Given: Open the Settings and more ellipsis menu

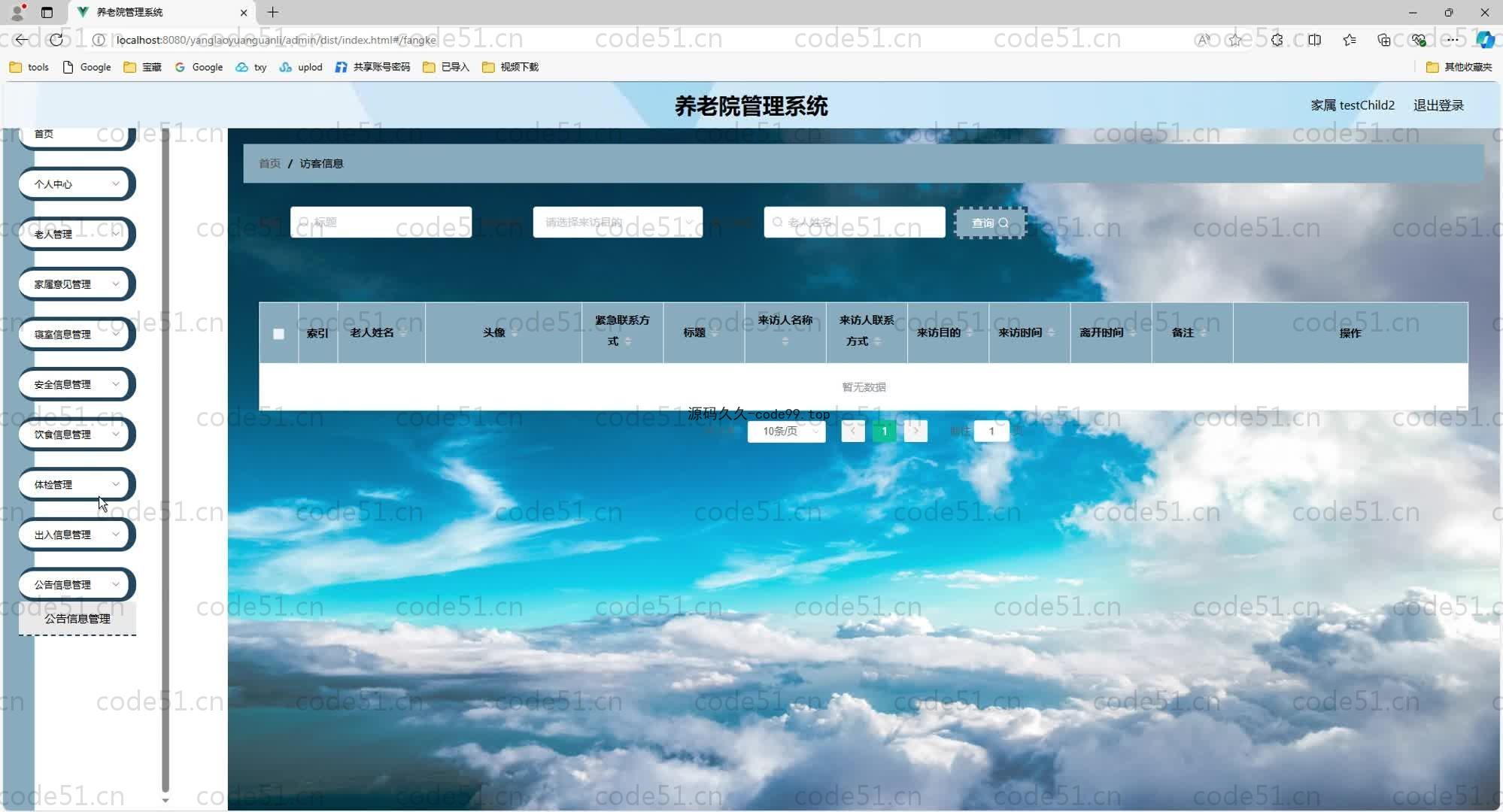Looking at the screenshot, I should [x=1452, y=40].
